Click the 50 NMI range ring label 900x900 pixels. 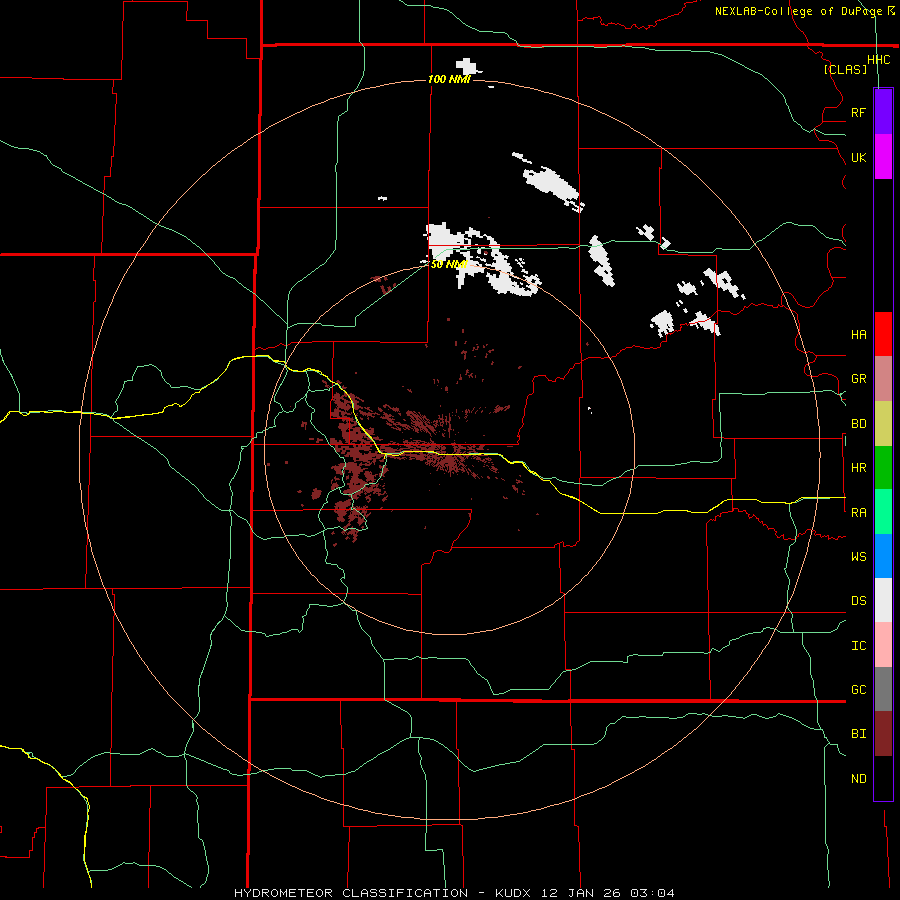(449, 264)
